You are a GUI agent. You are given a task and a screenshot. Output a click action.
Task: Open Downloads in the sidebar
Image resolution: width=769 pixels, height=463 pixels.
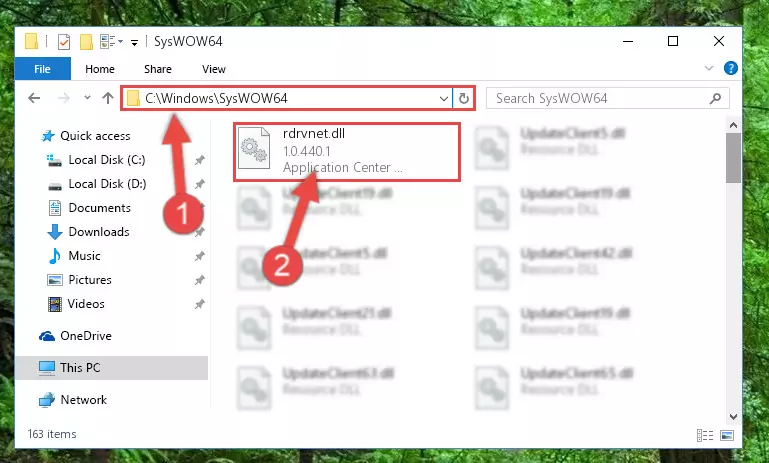pos(99,232)
